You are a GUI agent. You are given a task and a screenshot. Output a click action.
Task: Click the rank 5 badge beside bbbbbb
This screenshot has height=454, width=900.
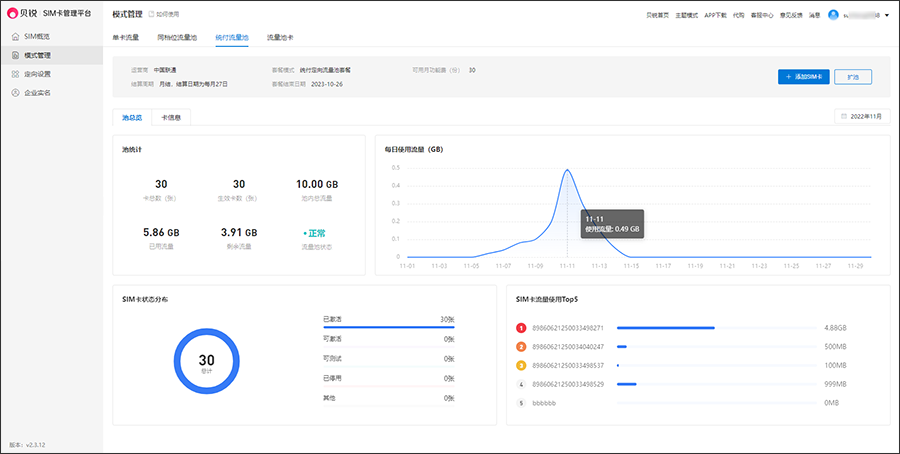pos(521,403)
